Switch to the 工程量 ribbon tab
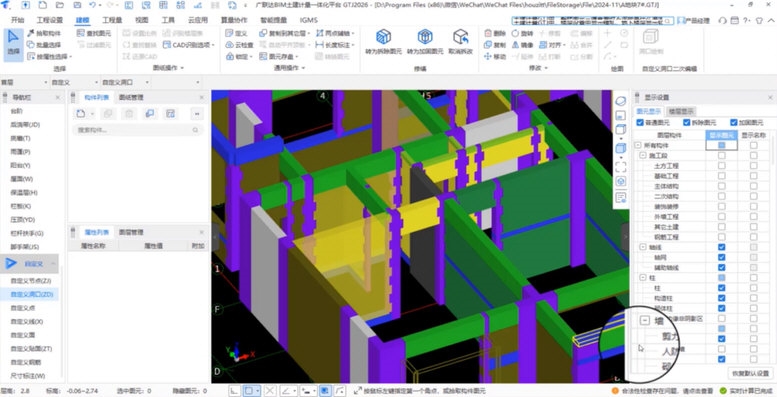The width and height of the screenshot is (777, 397). coord(112,20)
